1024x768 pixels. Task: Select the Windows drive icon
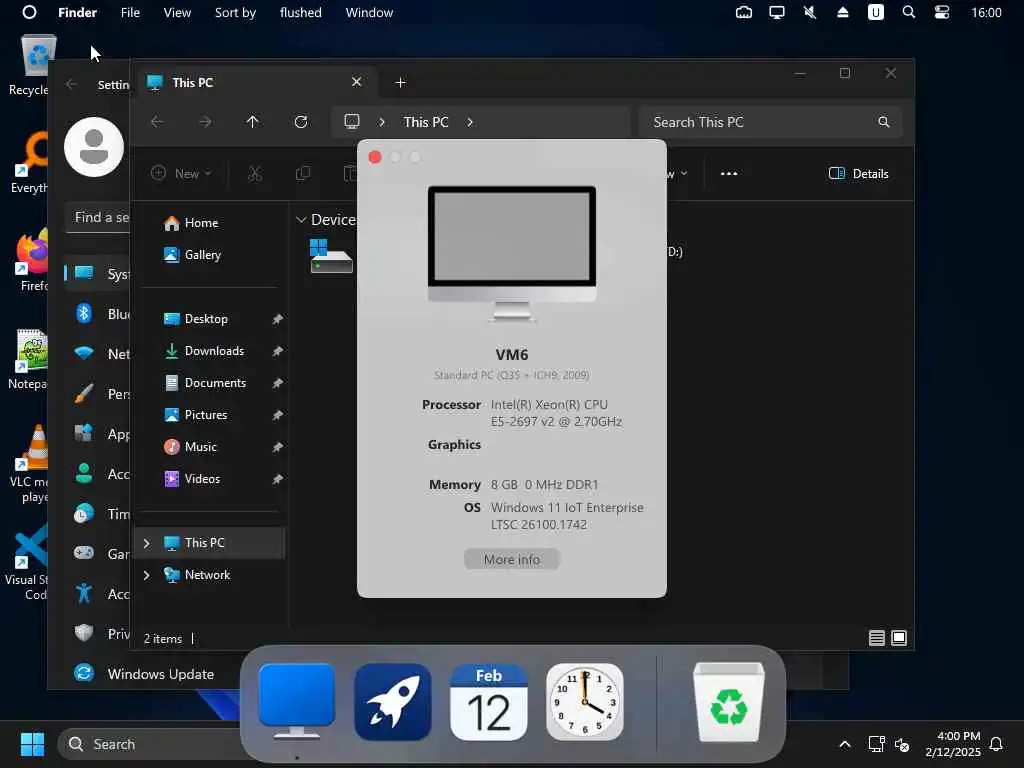click(331, 256)
